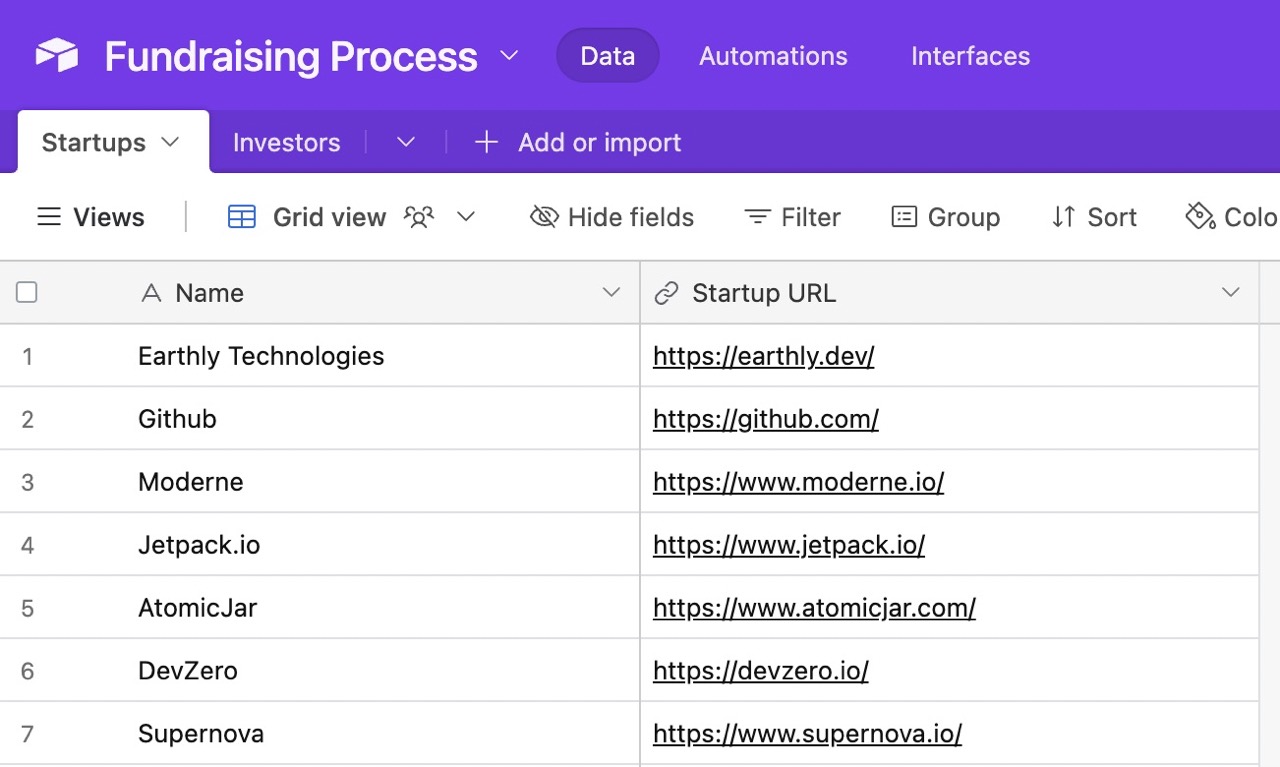1280x767 pixels.
Task: Click the plus icon beside Add or import
Action: pyautogui.click(x=486, y=142)
